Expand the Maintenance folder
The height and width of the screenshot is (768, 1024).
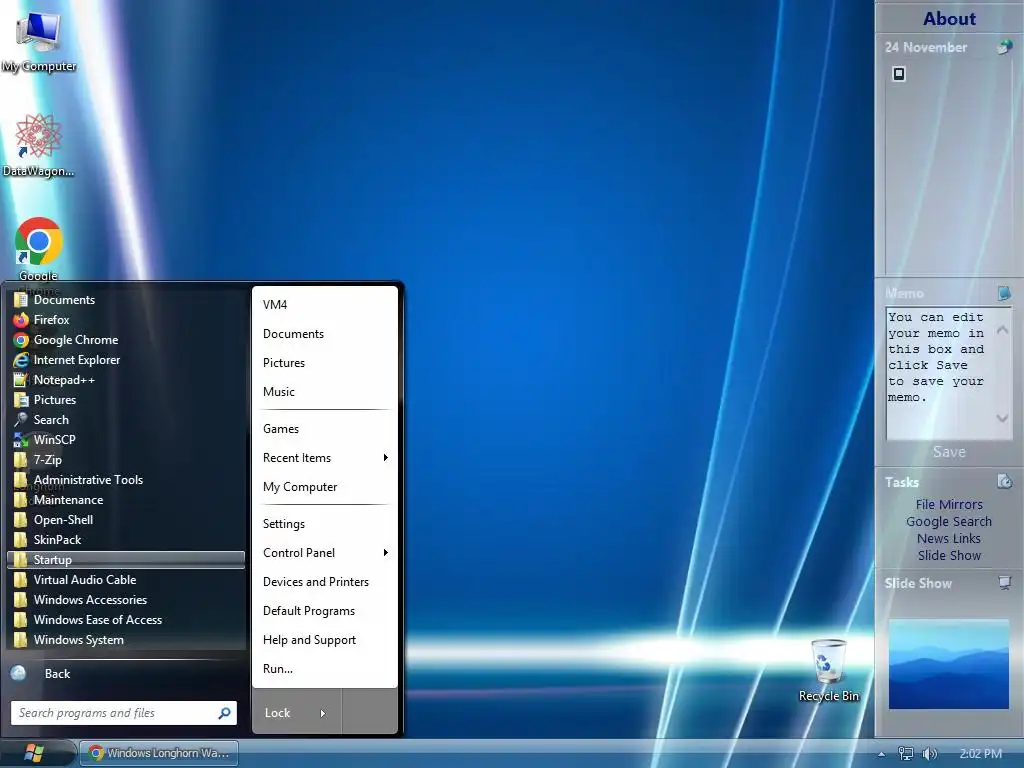(x=126, y=500)
